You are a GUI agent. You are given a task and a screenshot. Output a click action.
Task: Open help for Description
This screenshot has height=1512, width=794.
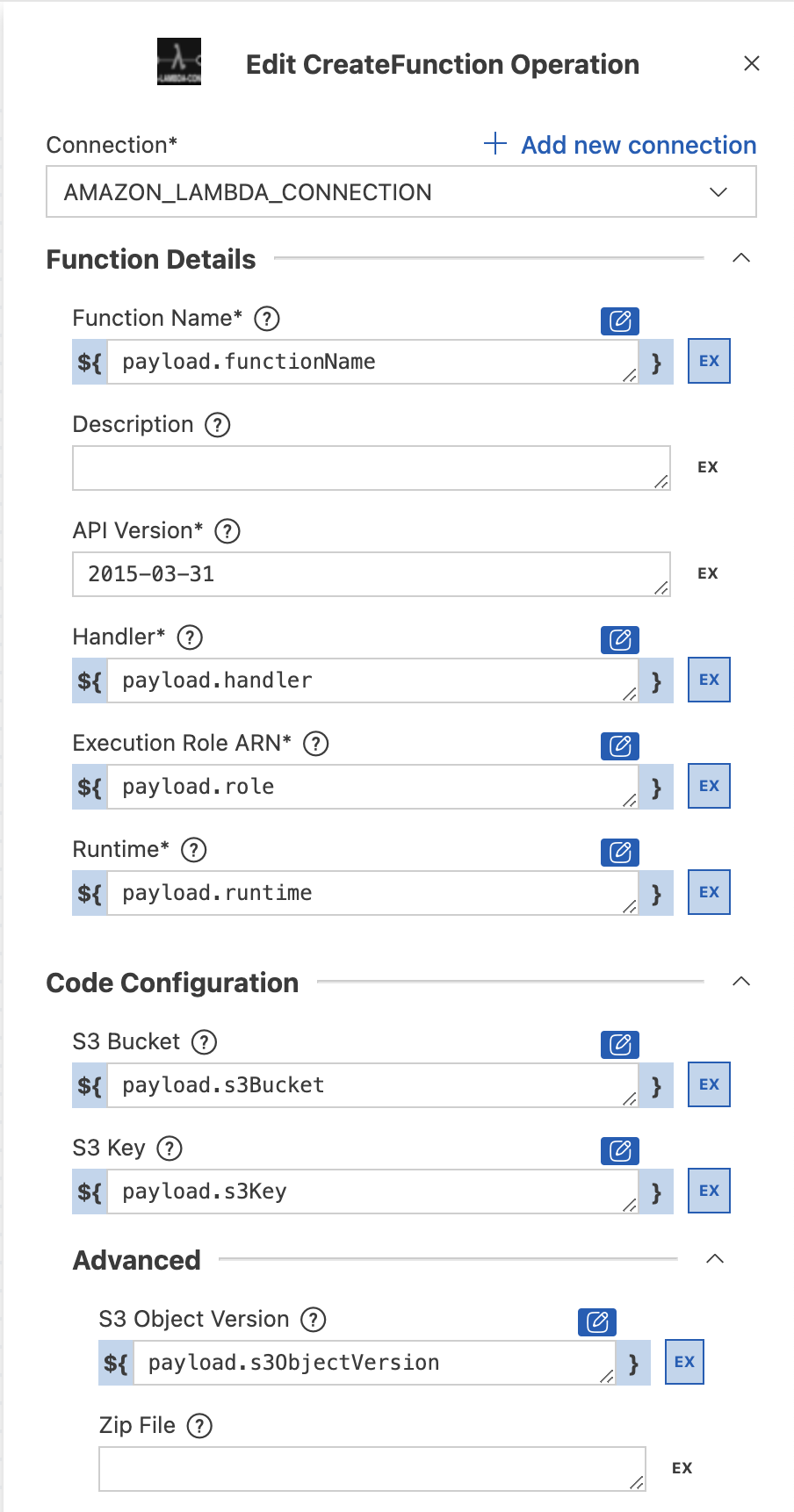click(218, 425)
